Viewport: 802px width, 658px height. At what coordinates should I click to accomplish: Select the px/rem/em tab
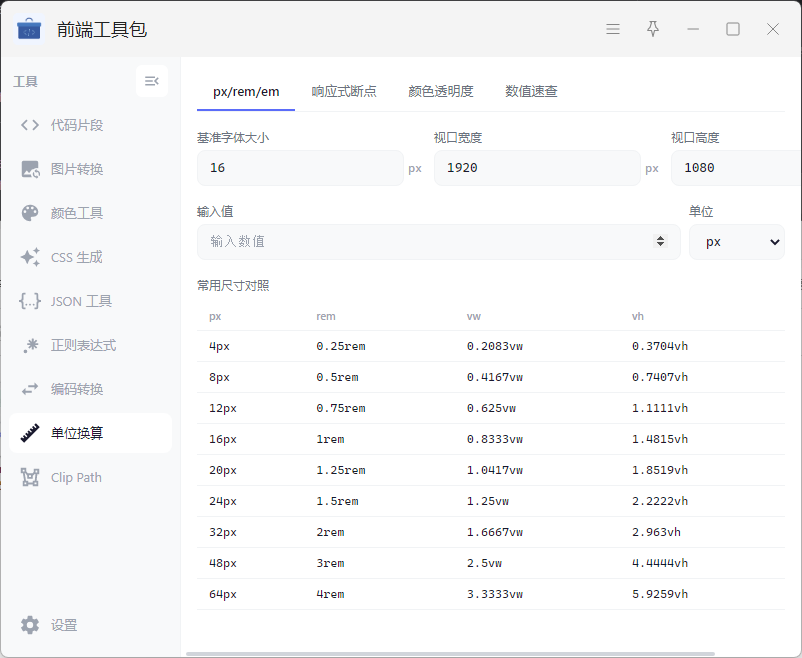[x=246, y=92]
